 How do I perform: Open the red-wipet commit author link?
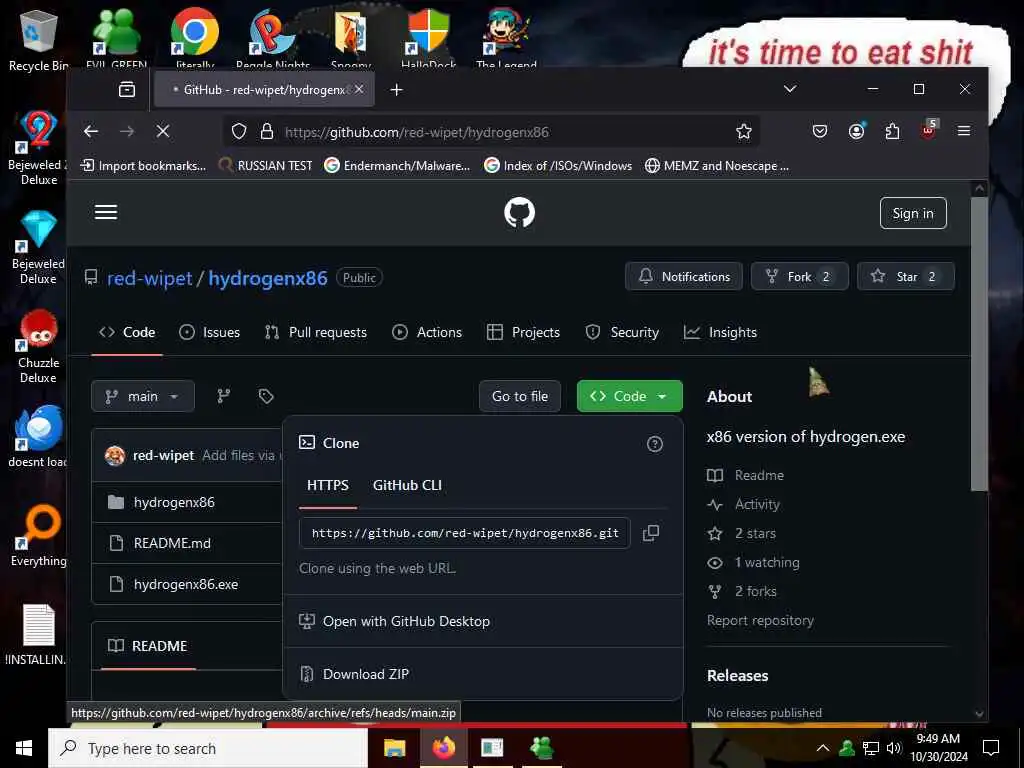tap(163, 455)
